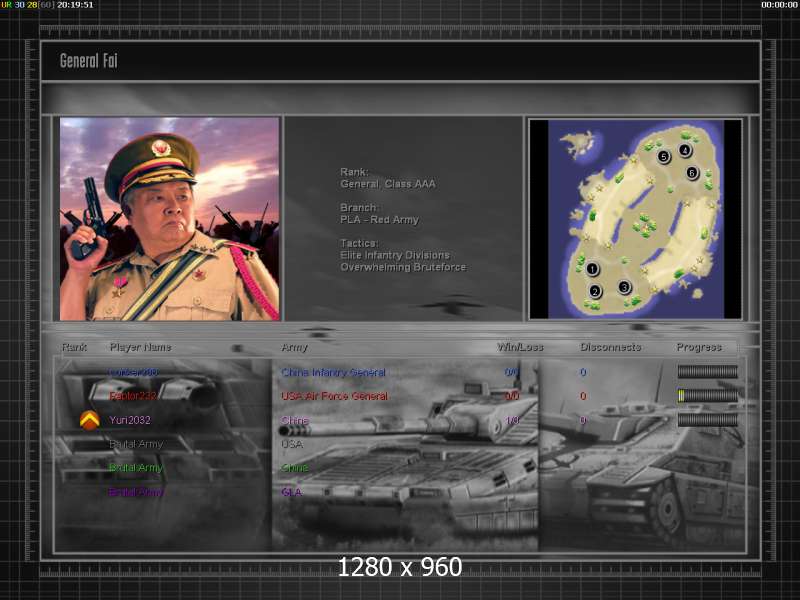The height and width of the screenshot is (600, 800).
Task: Click progress bar in the Yuri2032 row
Action: (707, 420)
